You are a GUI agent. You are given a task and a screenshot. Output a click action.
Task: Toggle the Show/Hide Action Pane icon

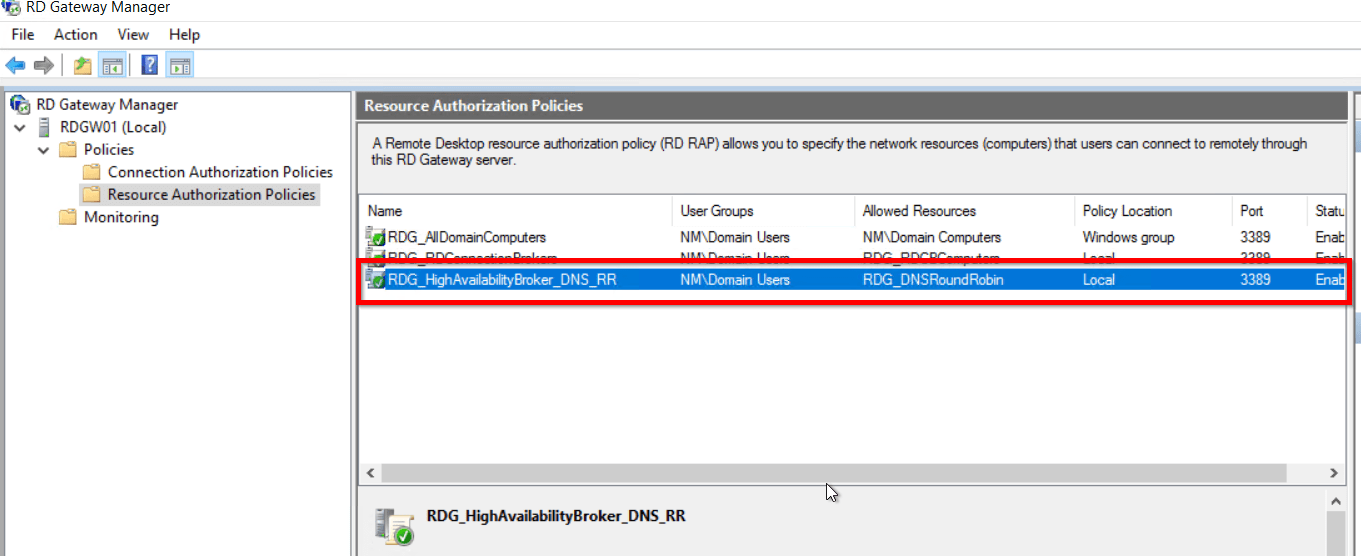[x=179, y=66]
